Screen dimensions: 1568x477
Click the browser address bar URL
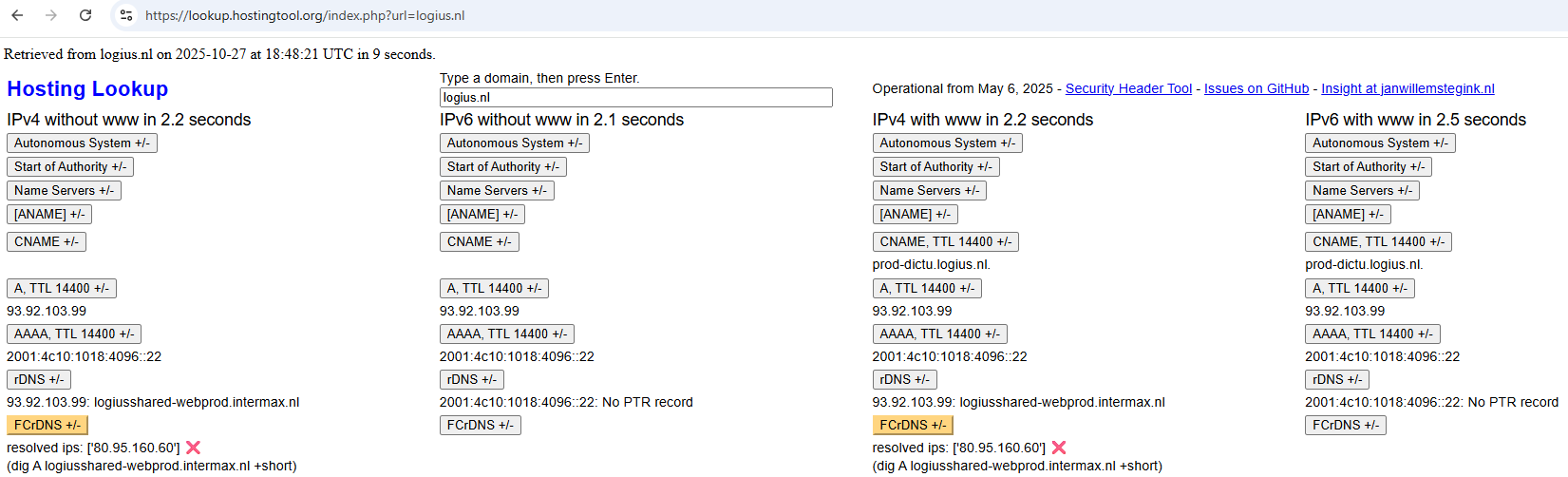tap(305, 15)
